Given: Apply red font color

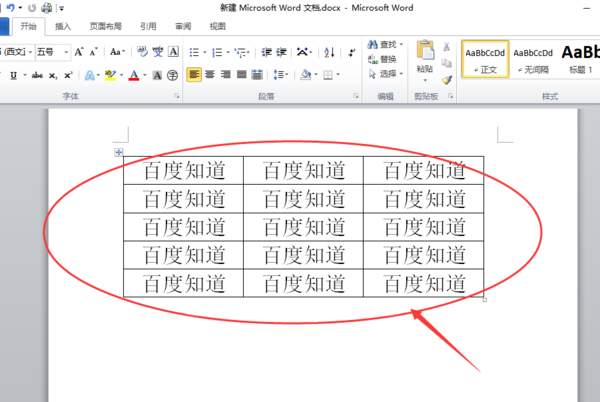Looking at the screenshot, I should click(134, 75).
